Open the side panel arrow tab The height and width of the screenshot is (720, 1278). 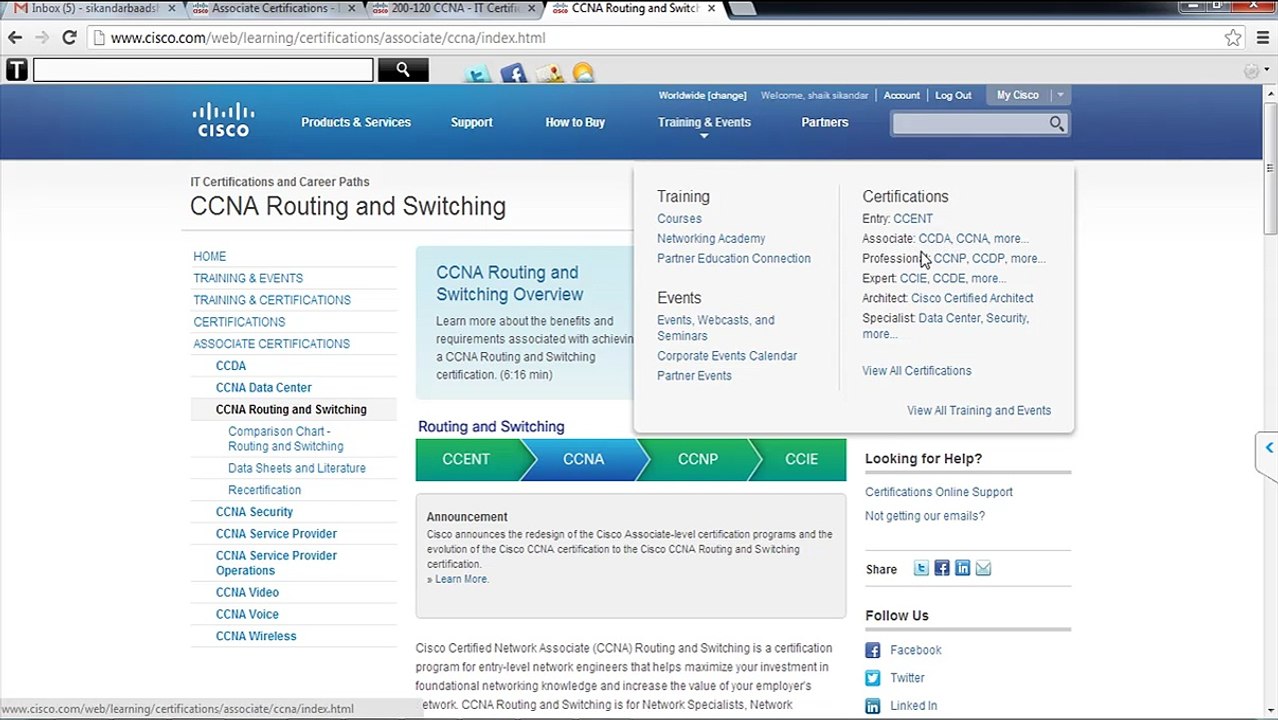(x=1266, y=448)
